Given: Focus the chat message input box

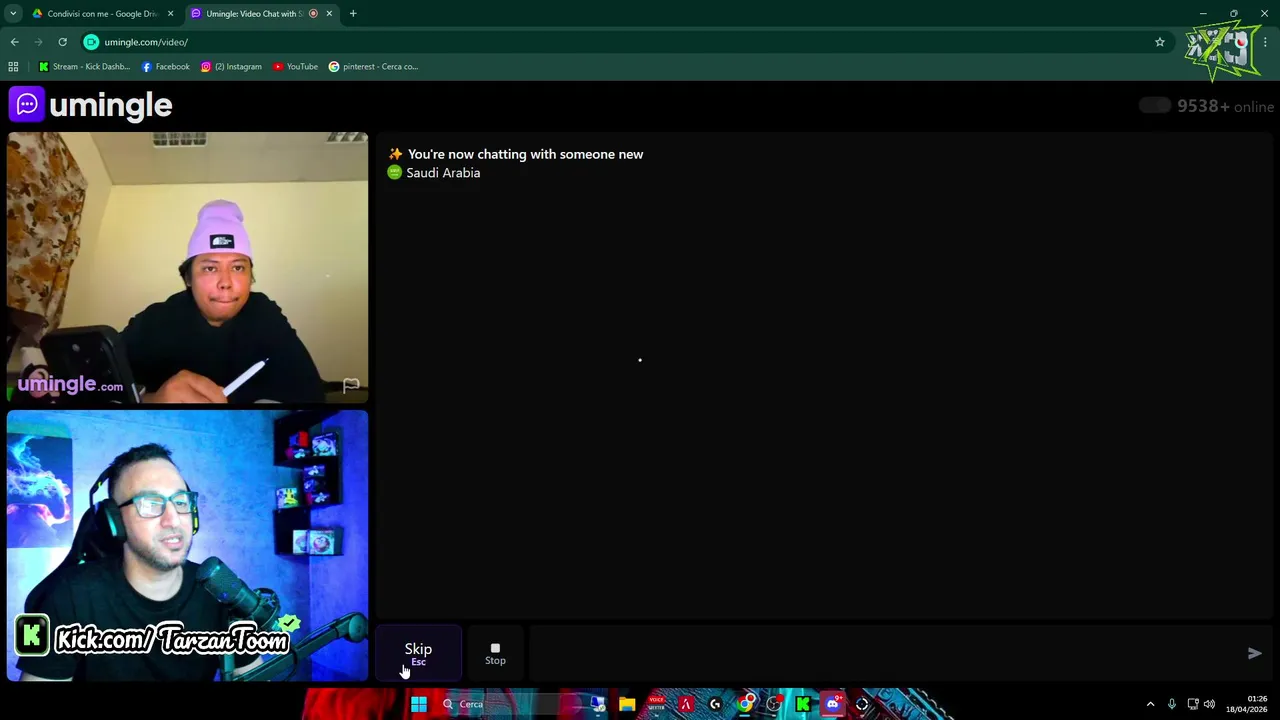Looking at the screenshot, I should pyautogui.click(x=885, y=653).
